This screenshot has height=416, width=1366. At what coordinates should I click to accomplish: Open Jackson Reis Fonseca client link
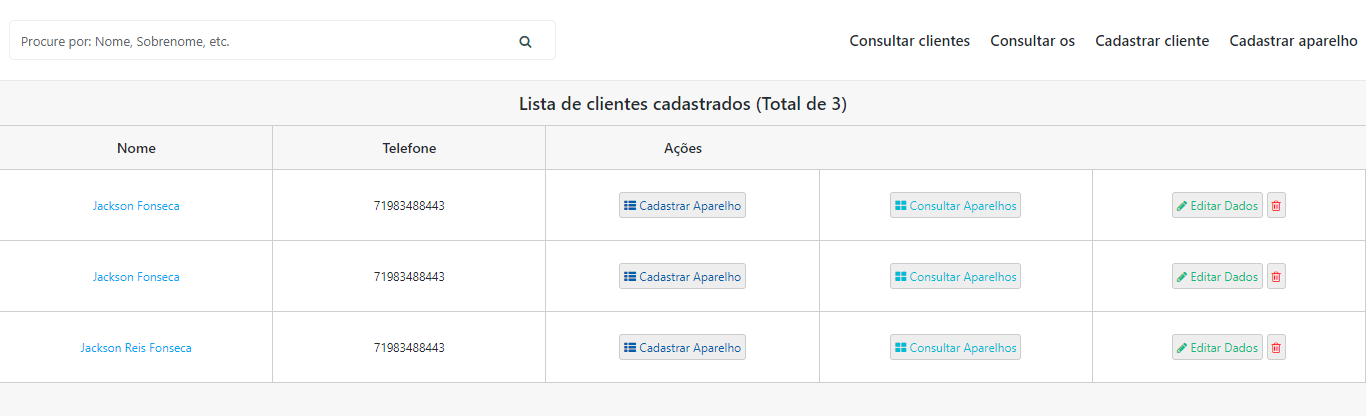tap(136, 348)
